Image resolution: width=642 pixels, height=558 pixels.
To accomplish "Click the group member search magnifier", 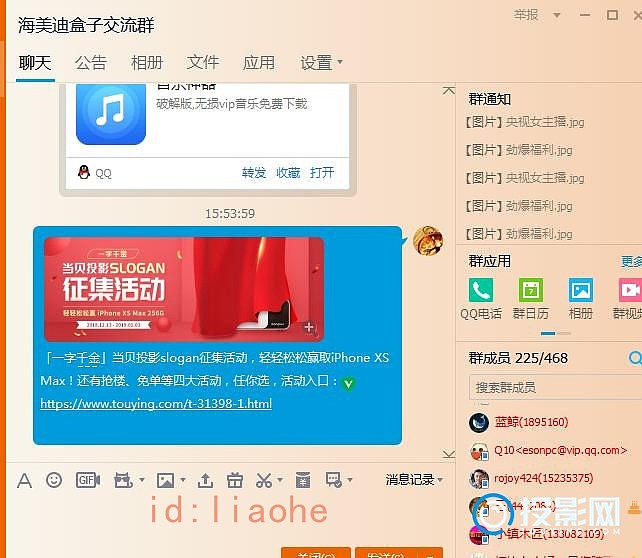I will pos(635,358).
